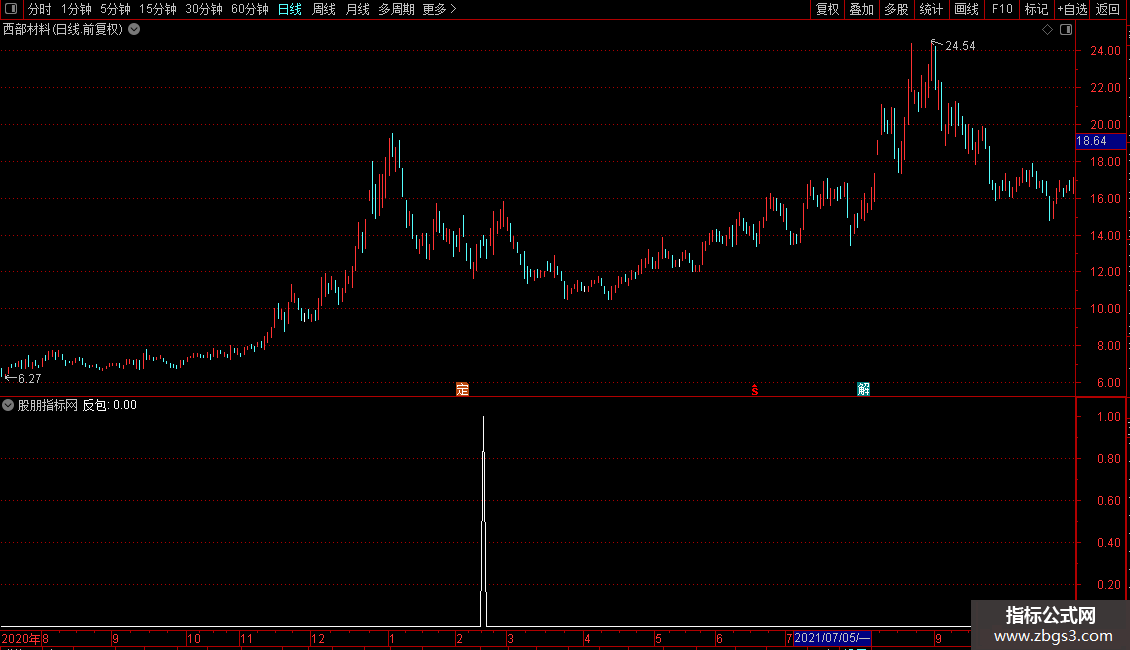Select the 日线 daily chart tab

[290, 9]
